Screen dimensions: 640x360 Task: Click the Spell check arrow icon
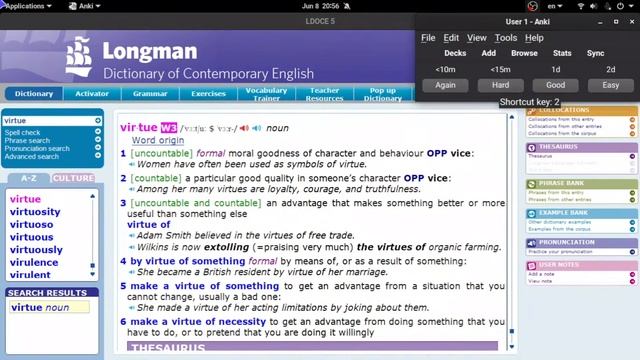coord(98,131)
